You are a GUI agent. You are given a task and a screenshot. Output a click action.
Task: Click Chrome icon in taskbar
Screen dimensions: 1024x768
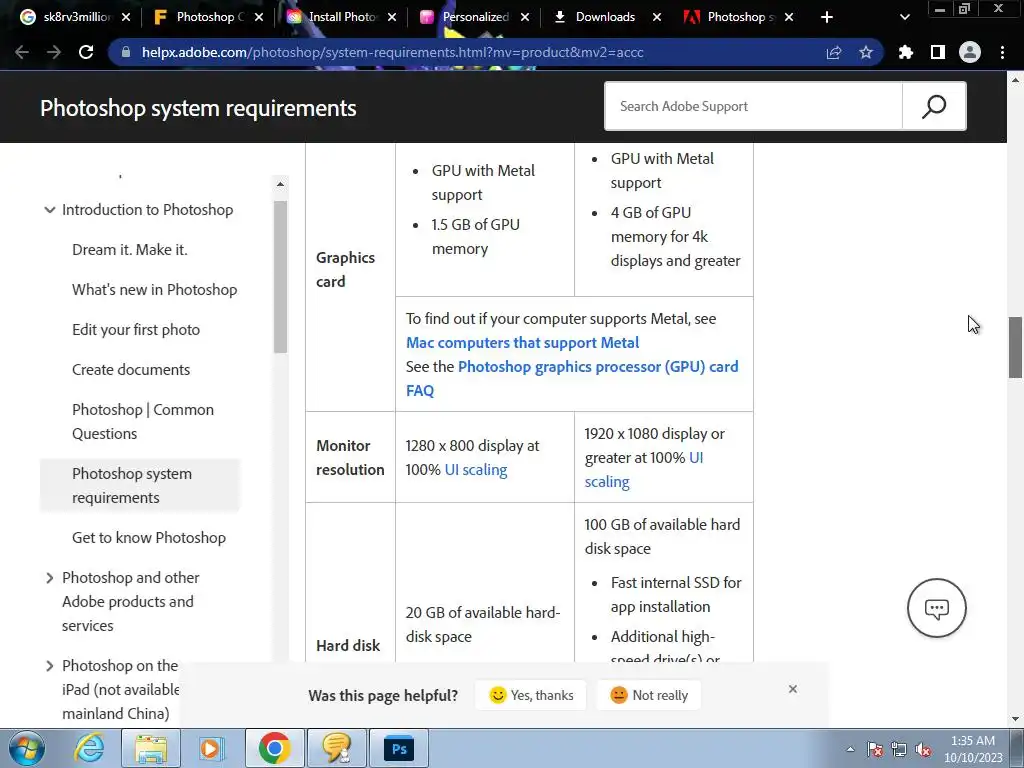coord(274,748)
